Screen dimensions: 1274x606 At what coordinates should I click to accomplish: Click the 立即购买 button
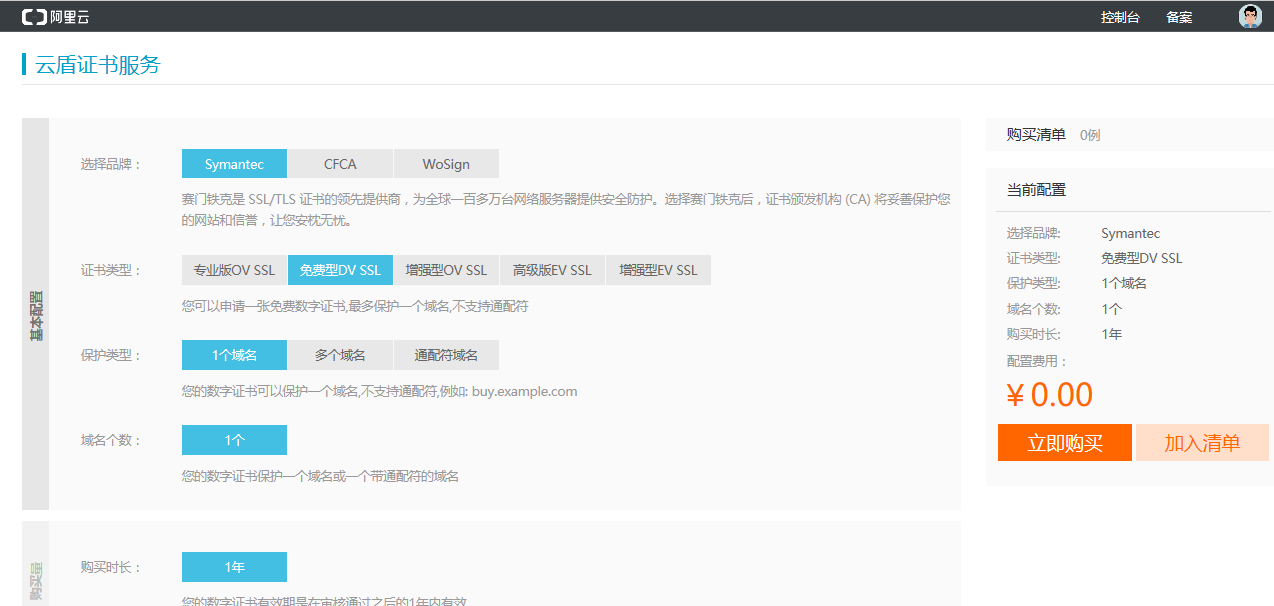click(x=1065, y=443)
